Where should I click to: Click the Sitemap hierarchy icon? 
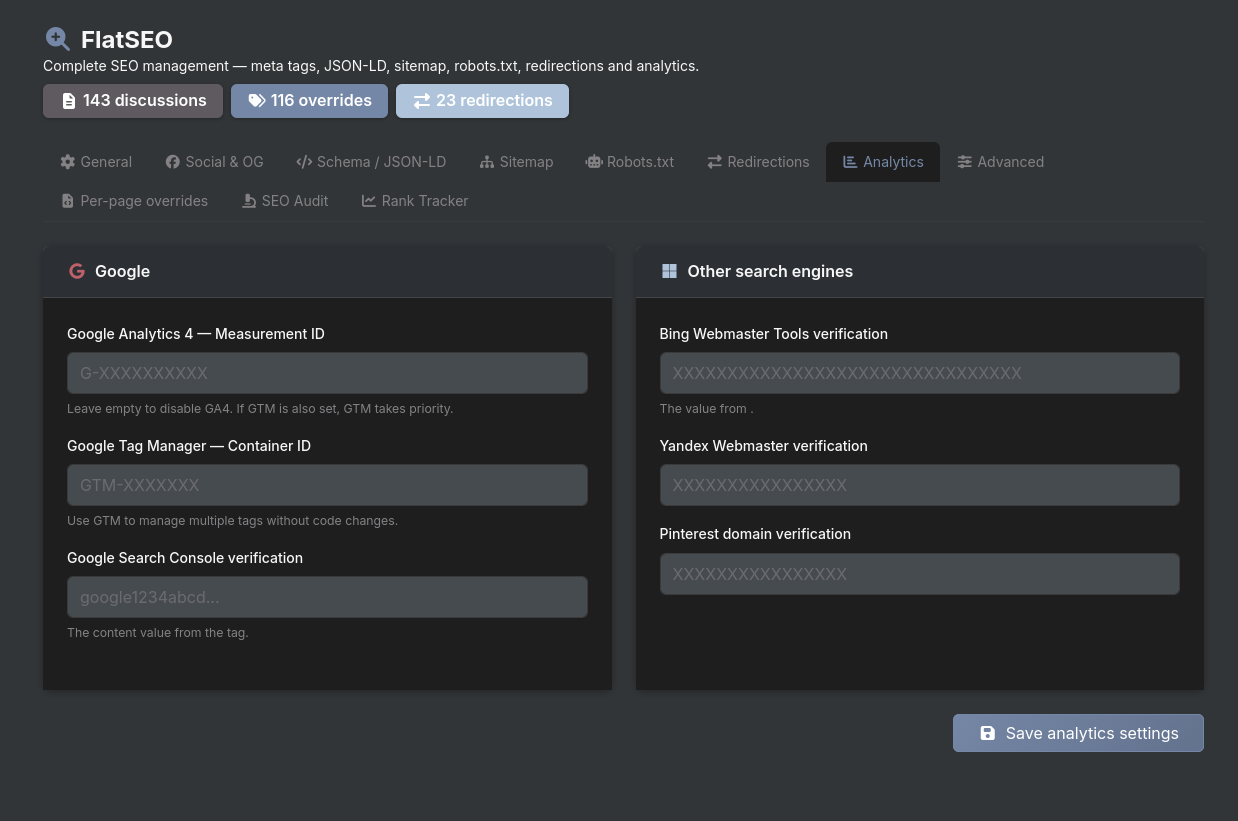click(487, 162)
